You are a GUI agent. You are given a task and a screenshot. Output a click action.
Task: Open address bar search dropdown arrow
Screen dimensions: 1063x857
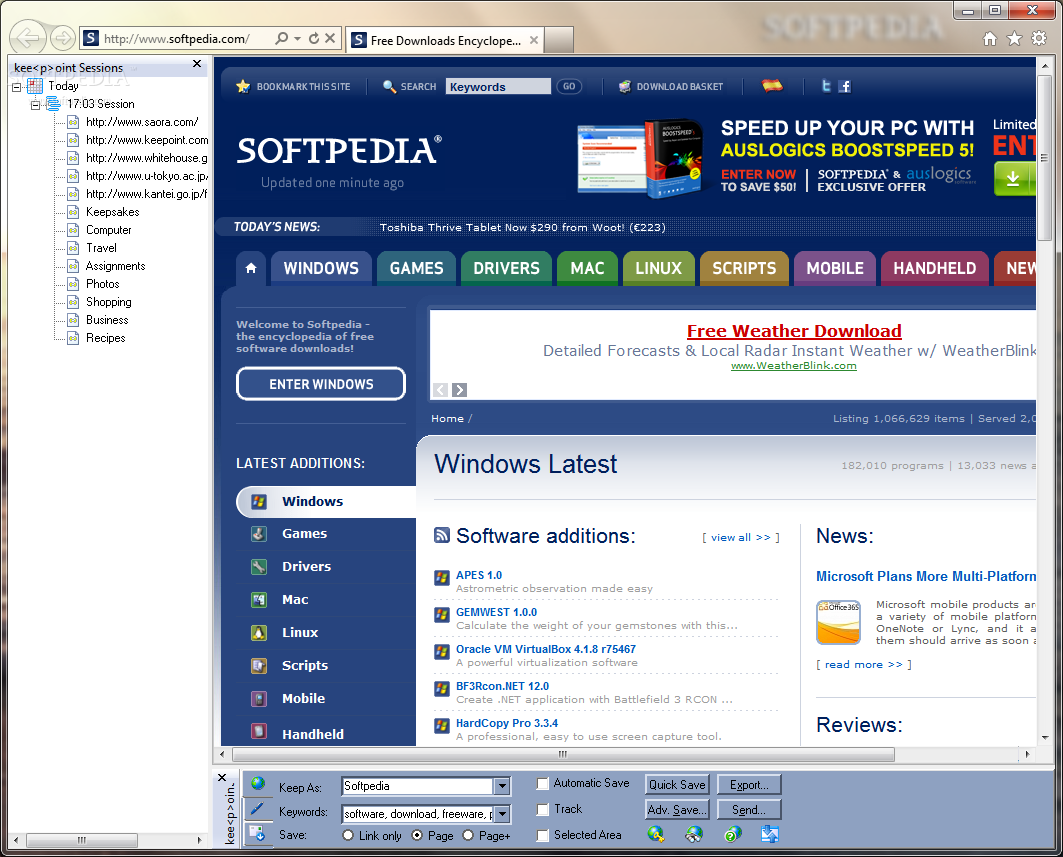298,39
